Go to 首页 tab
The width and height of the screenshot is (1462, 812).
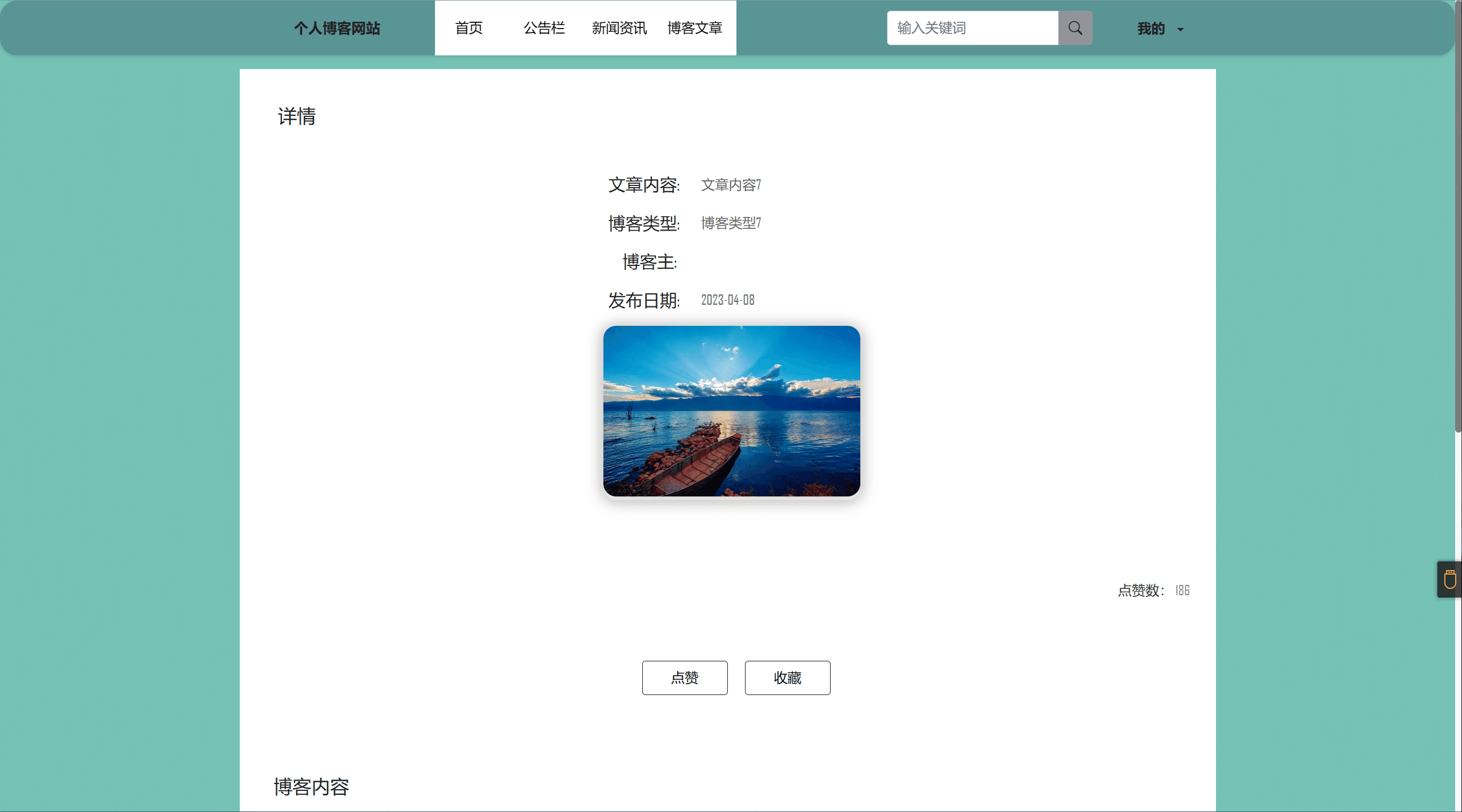tap(469, 28)
